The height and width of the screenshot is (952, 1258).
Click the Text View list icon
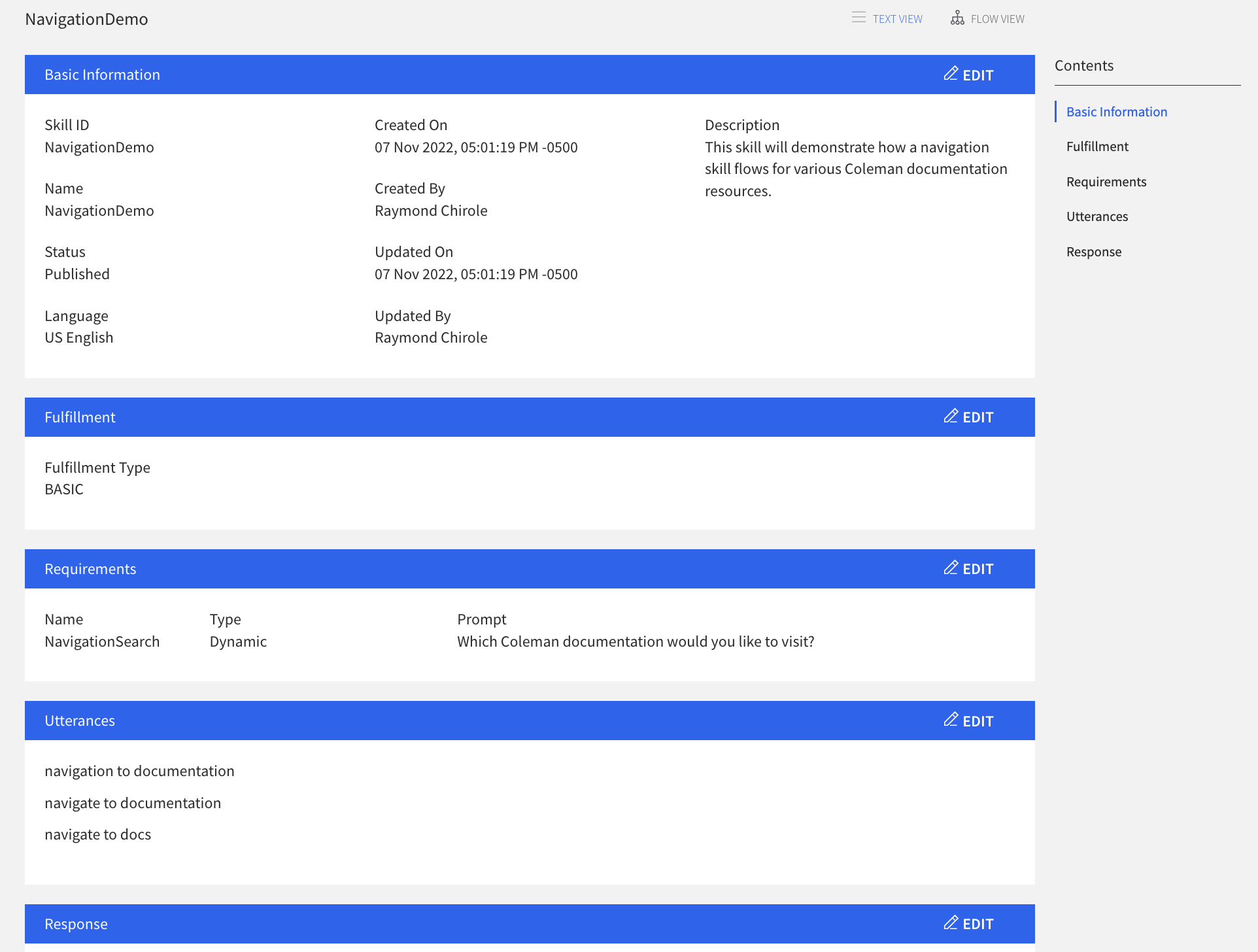858,18
